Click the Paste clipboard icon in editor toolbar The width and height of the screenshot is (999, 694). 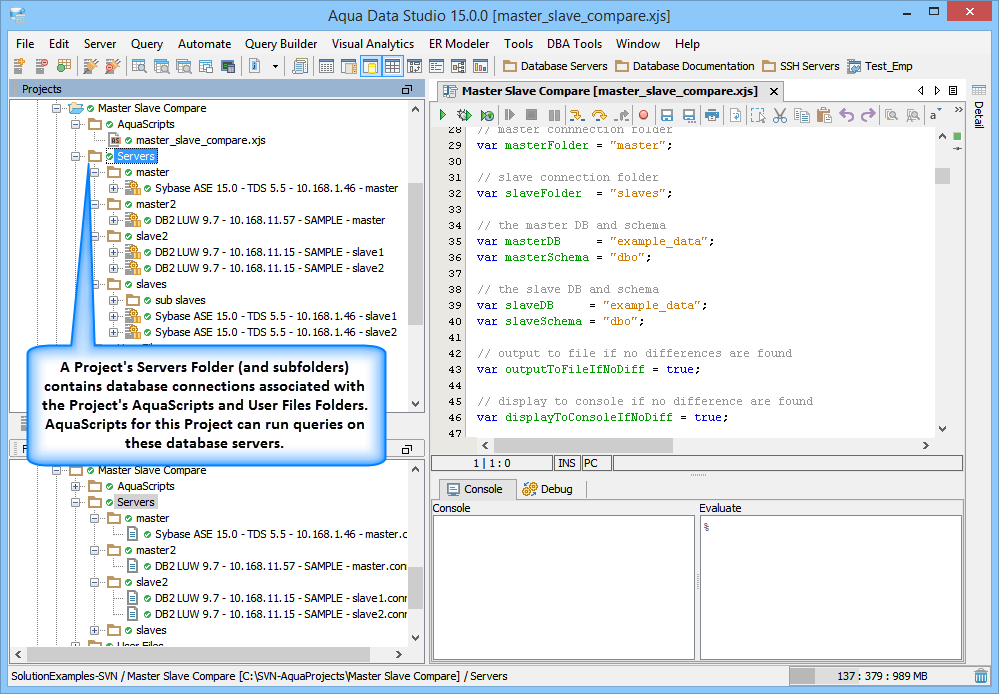(x=824, y=115)
